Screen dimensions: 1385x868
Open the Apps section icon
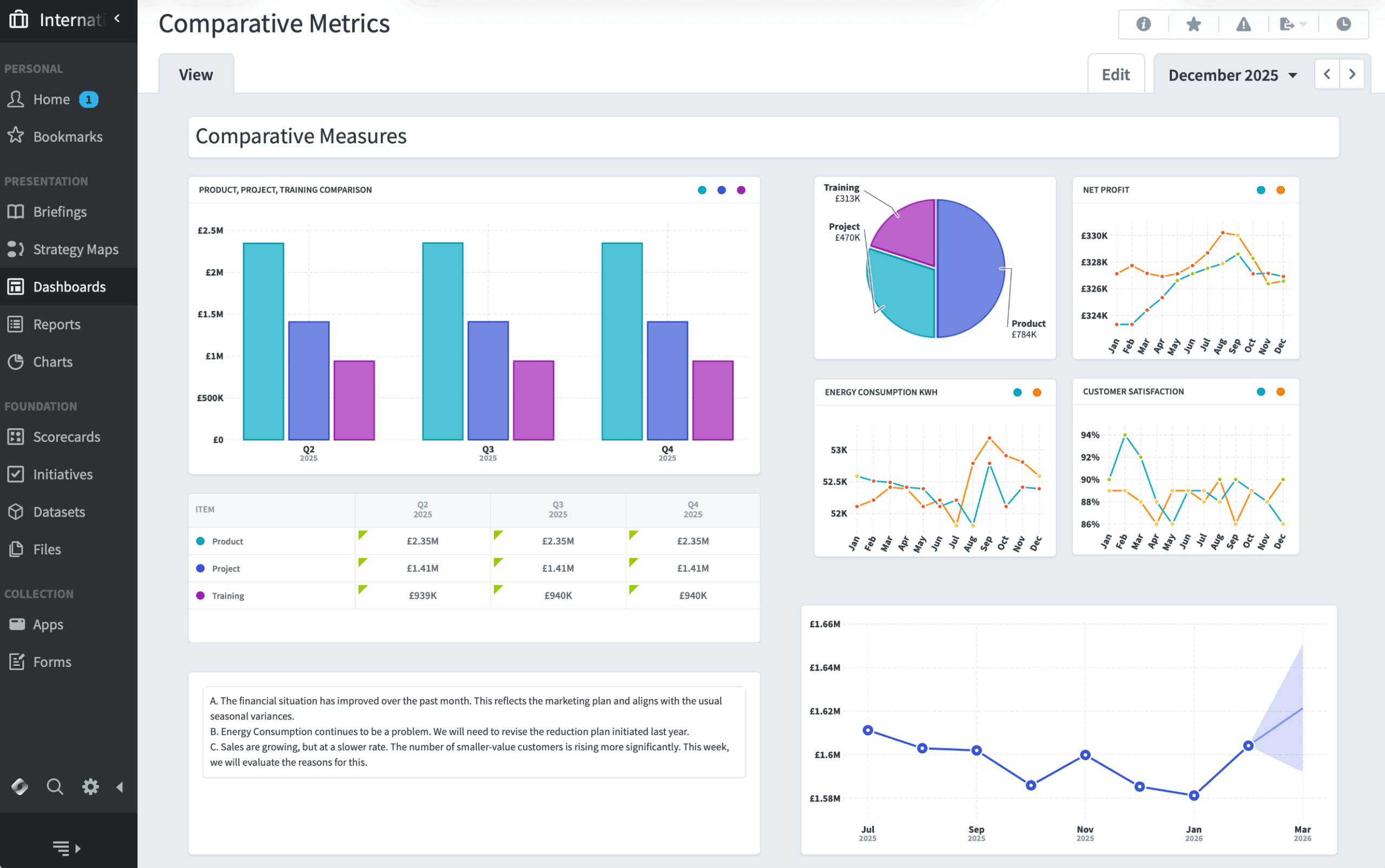pyautogui.click(x=17, y=624)
